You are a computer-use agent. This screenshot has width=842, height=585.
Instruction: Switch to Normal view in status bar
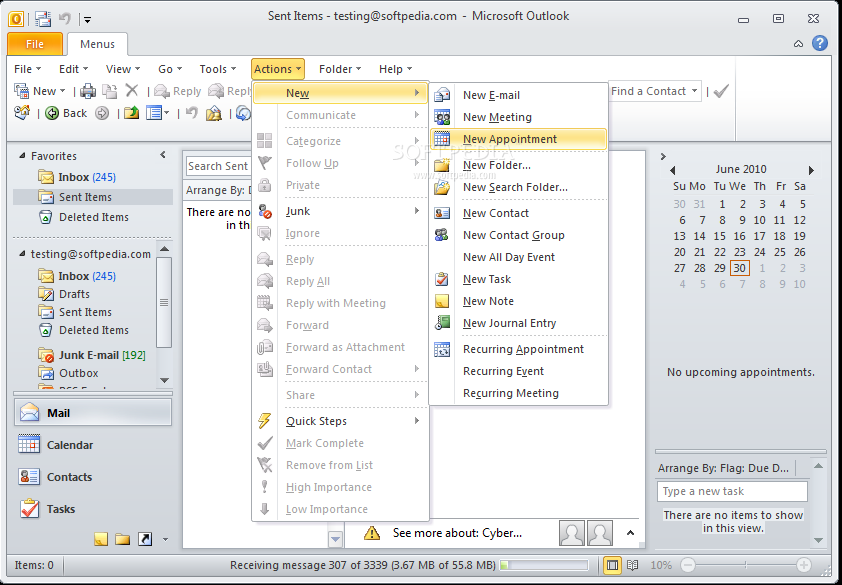coord(612,565)
